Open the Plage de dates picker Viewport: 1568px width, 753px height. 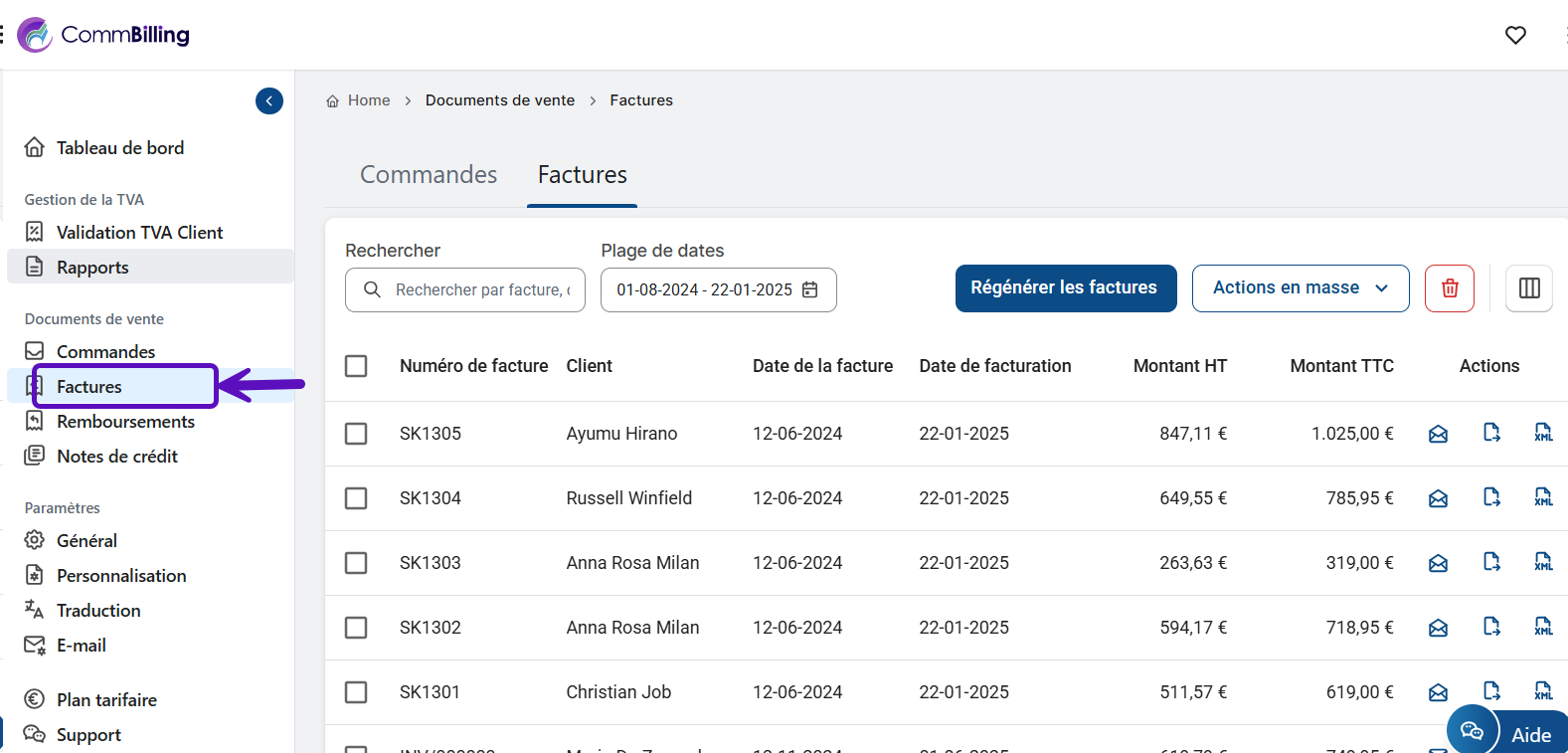click(x=718, y=290)
